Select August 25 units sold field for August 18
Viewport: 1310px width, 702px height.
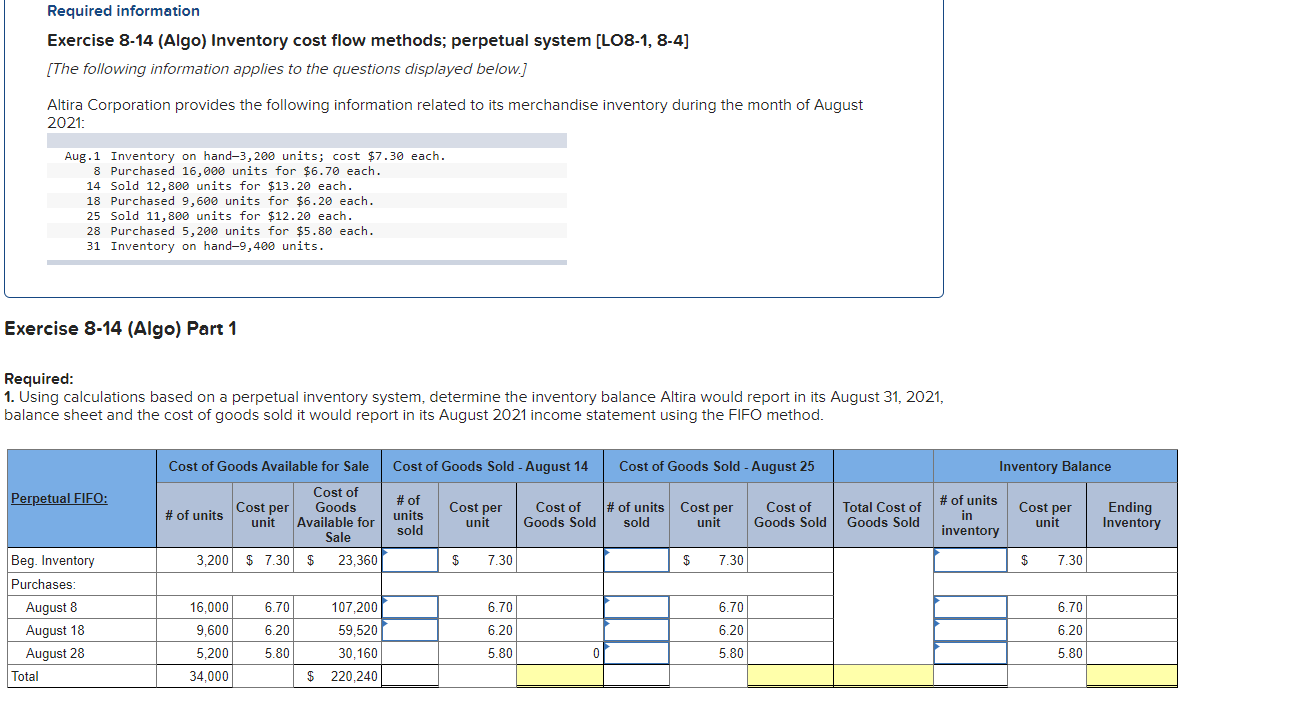[x=636, y=630]
